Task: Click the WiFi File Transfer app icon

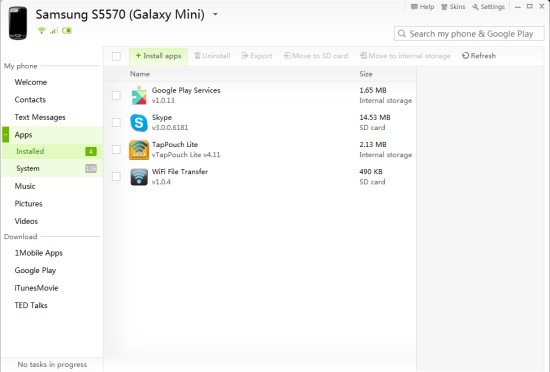Action: click(139, 177)
